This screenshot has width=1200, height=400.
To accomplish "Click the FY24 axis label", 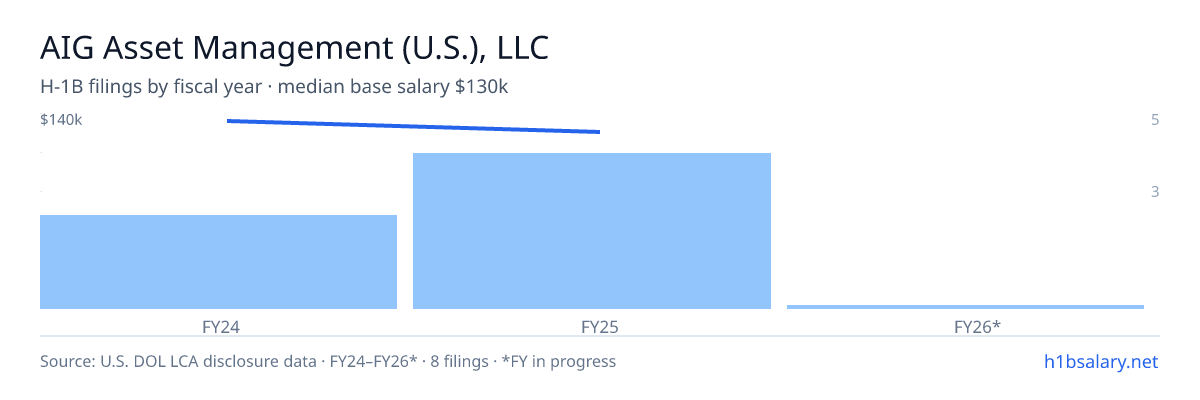I will (219, 326).
